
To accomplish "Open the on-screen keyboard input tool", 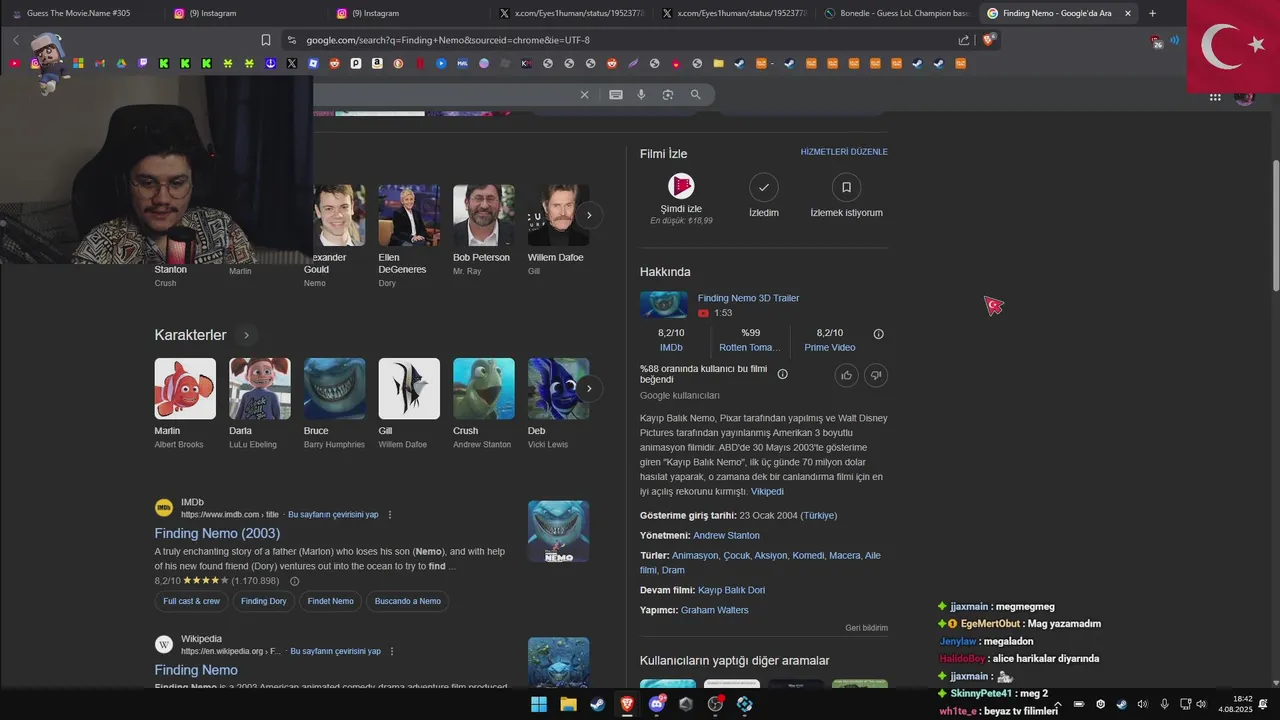I will [616, 94].
